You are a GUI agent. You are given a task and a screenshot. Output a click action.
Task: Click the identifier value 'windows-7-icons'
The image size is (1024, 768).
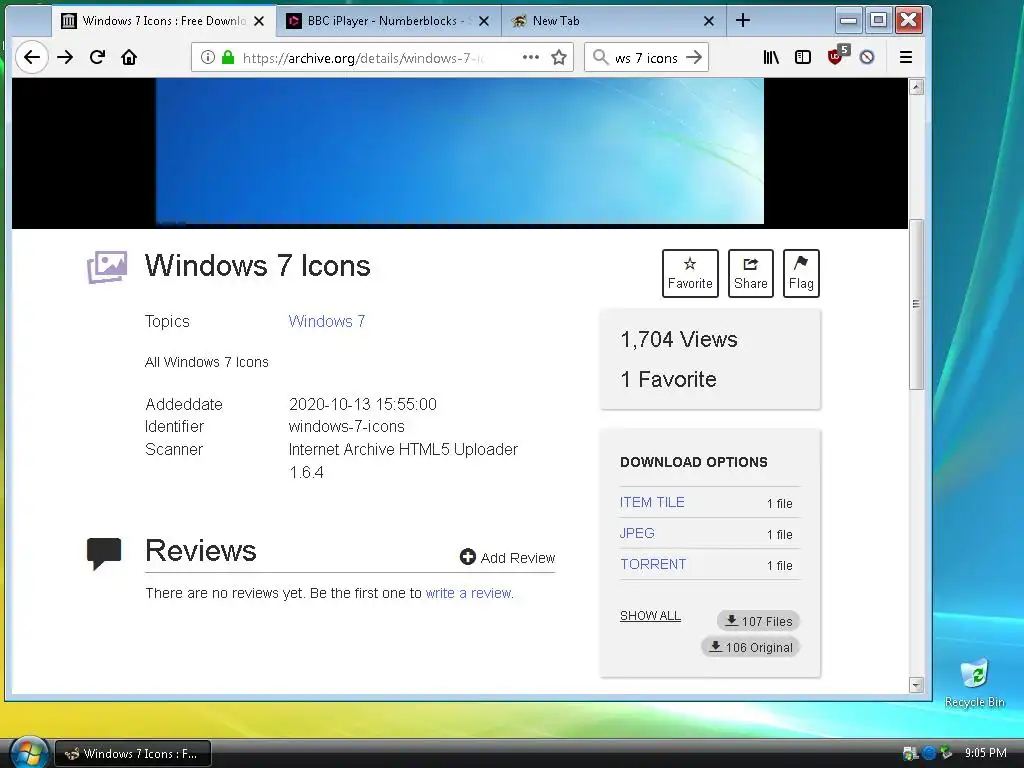pos(346,426)
